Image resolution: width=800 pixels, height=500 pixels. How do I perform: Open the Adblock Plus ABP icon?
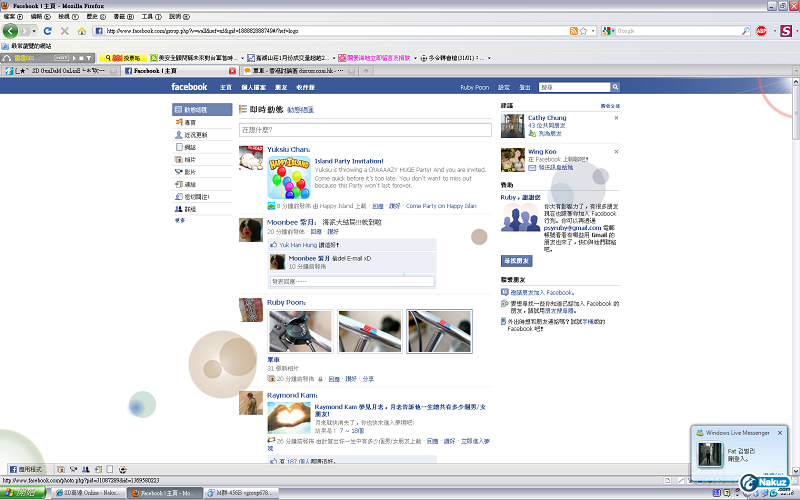761,31
